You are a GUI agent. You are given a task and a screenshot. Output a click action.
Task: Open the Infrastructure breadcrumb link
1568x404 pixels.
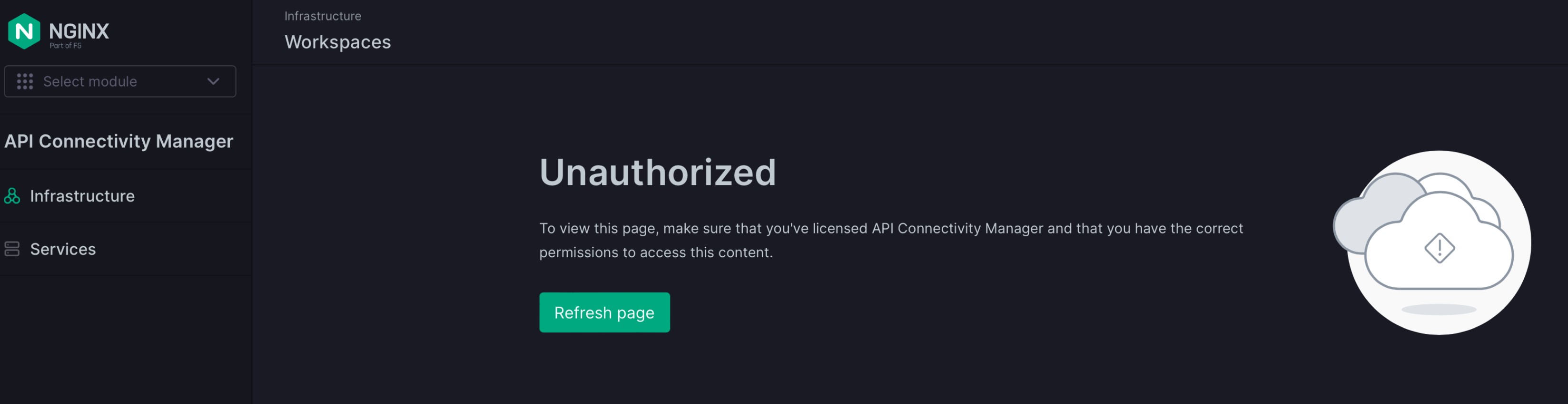[323, 16]
